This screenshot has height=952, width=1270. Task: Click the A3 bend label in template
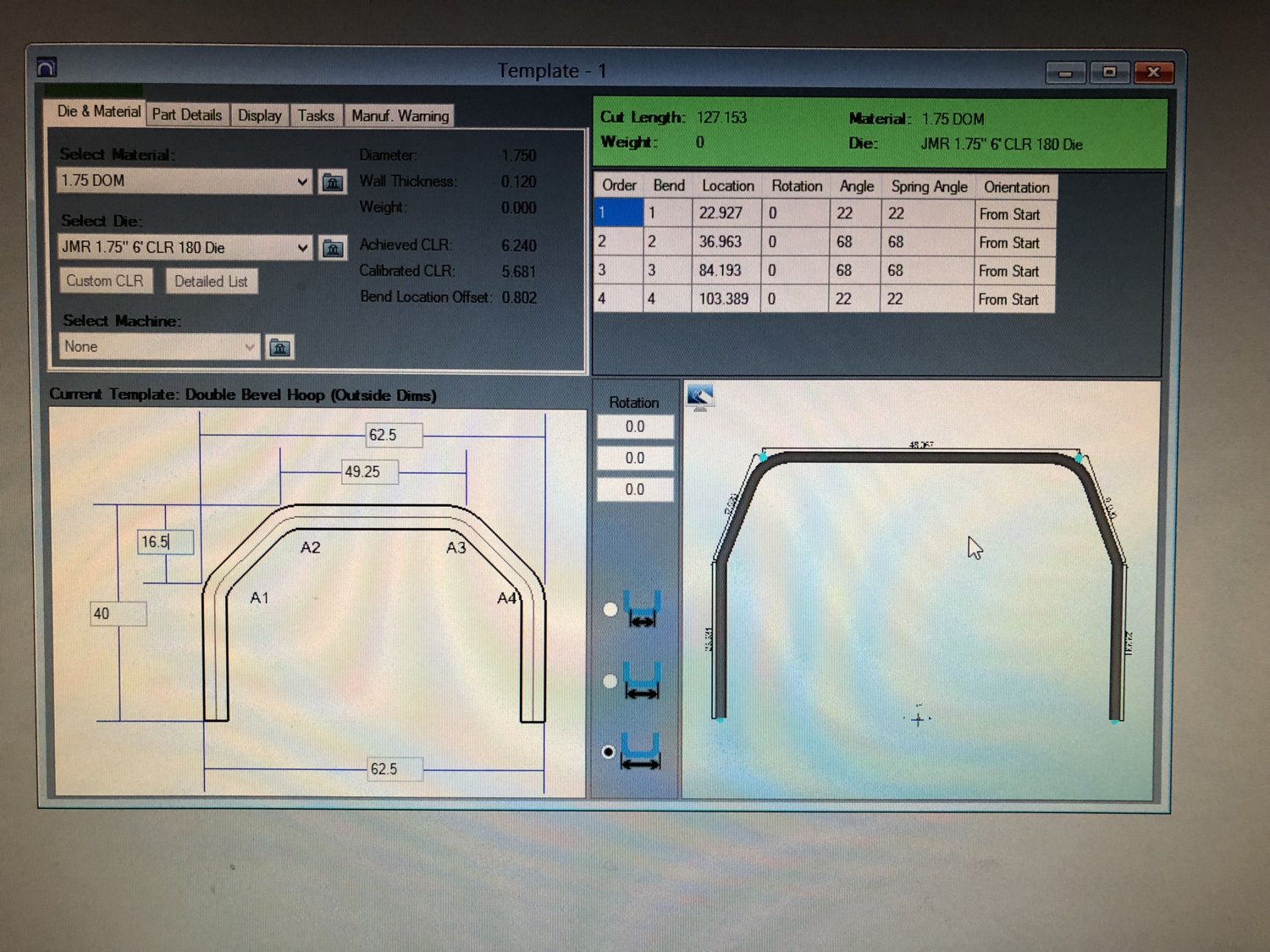tap(456, 548)
